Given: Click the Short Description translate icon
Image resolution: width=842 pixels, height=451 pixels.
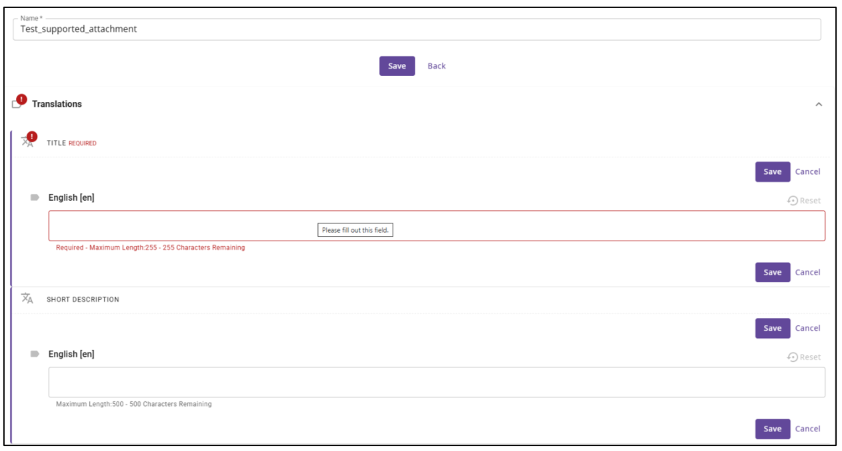Looking at the screenshot, I should tap(27, 299).
